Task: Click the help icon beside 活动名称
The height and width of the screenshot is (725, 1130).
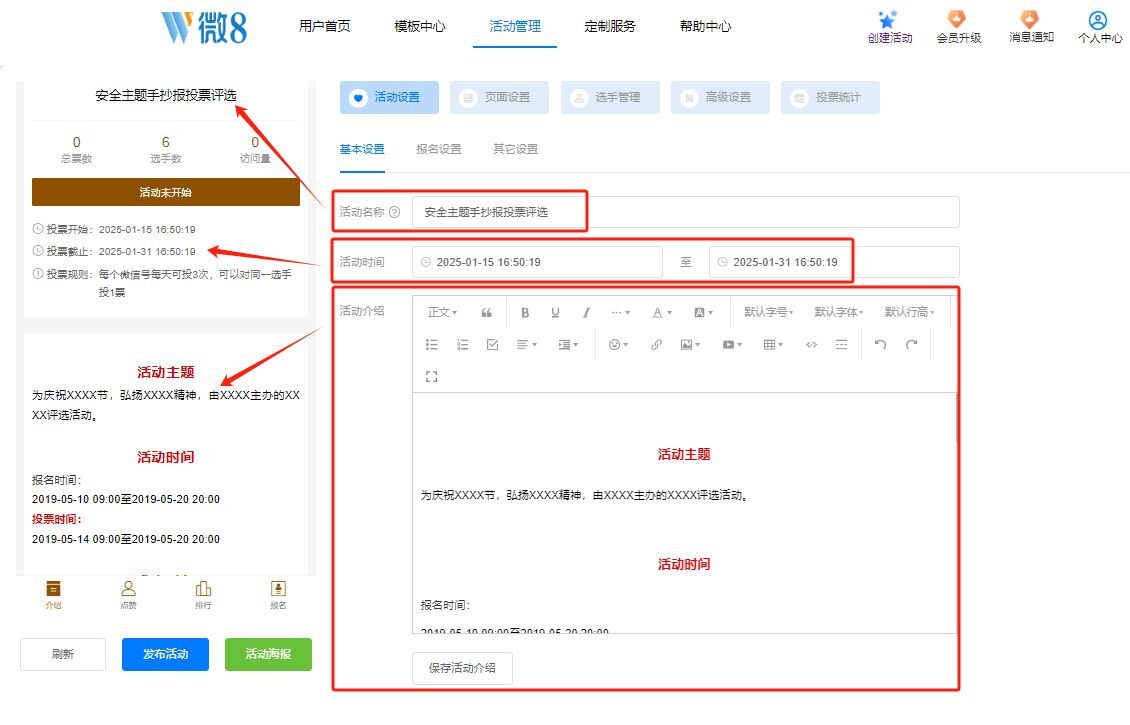Action: [394, 213]
